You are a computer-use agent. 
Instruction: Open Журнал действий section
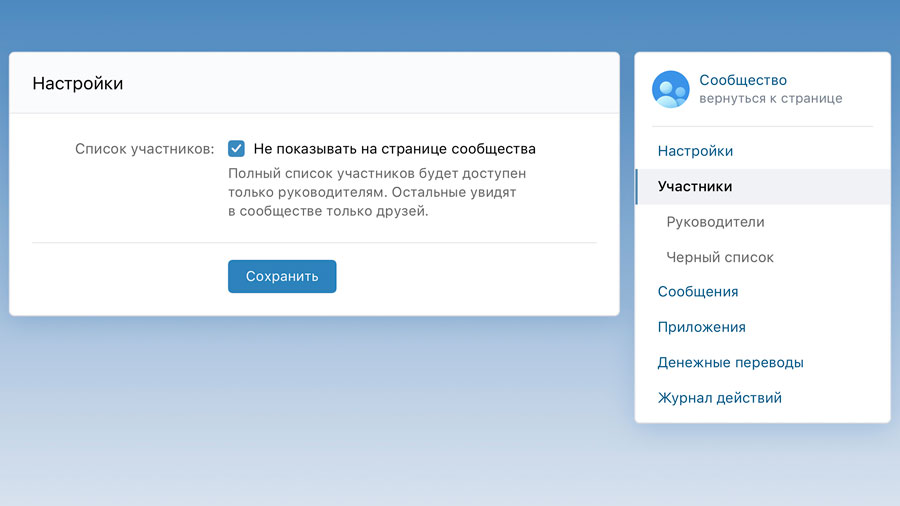pyautogui.click(x=720, y=398)
